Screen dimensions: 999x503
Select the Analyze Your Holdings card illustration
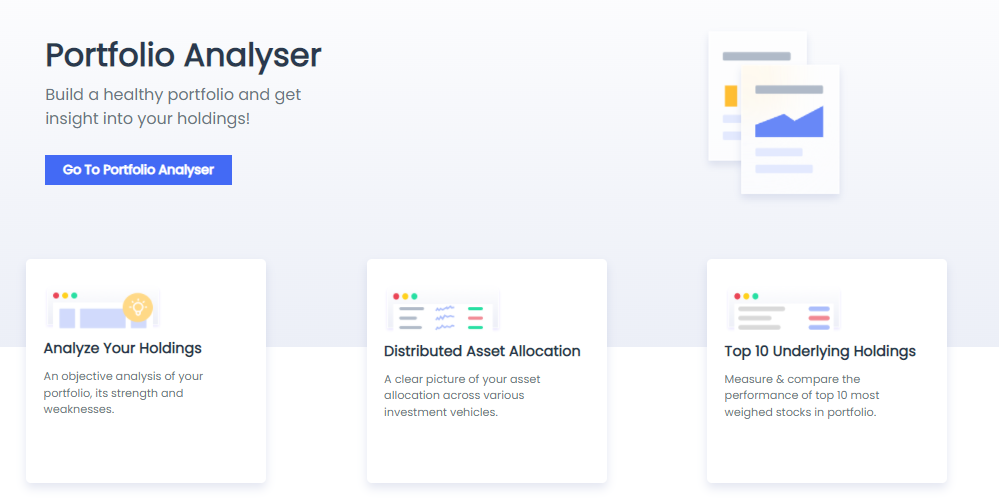tap(103, 309)
